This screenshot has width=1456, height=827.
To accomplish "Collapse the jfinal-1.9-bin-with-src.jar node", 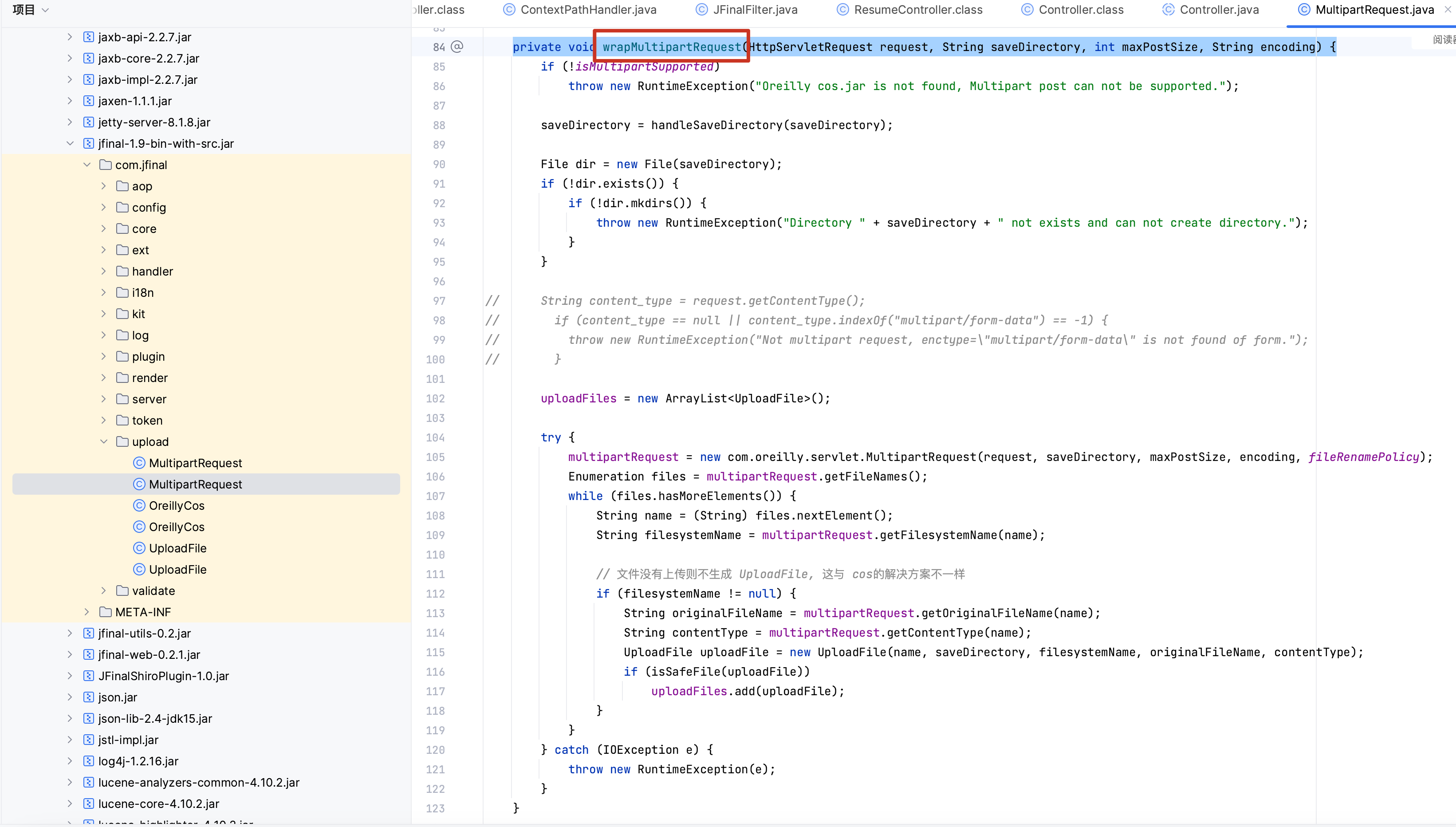I will coord(70,144).
